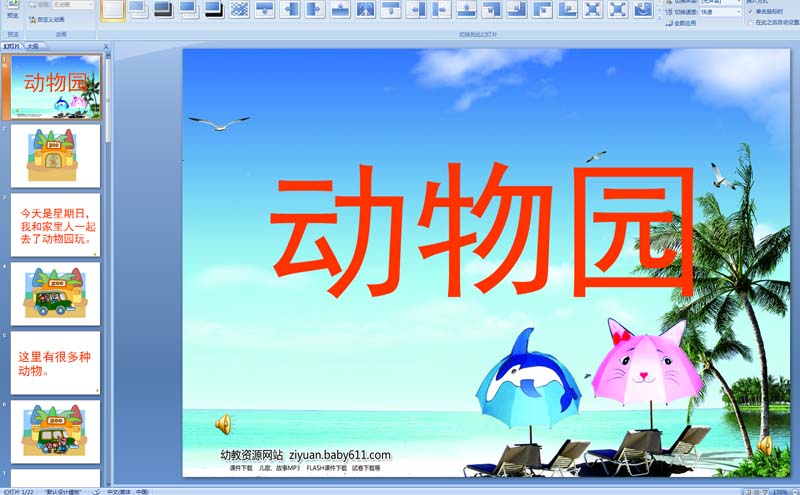
Task: Click the speaker icon near palm tree
Action: pyautogui.click(x=764, y=446)
